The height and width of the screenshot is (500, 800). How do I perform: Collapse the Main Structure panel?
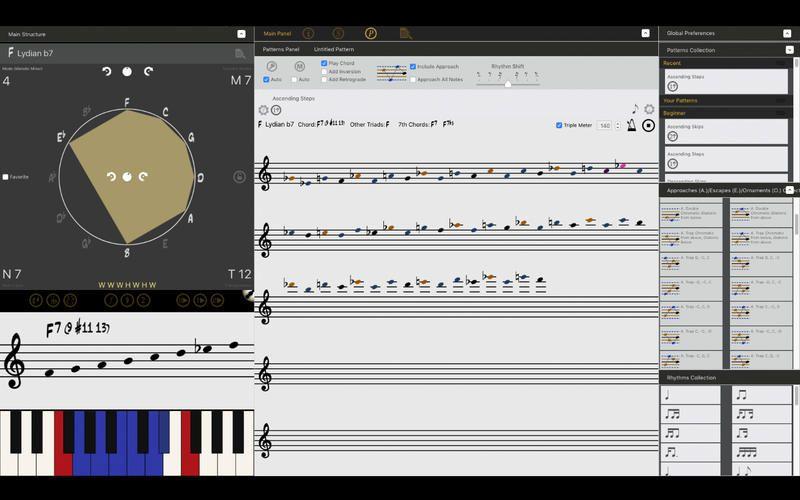tap(241, 34)
